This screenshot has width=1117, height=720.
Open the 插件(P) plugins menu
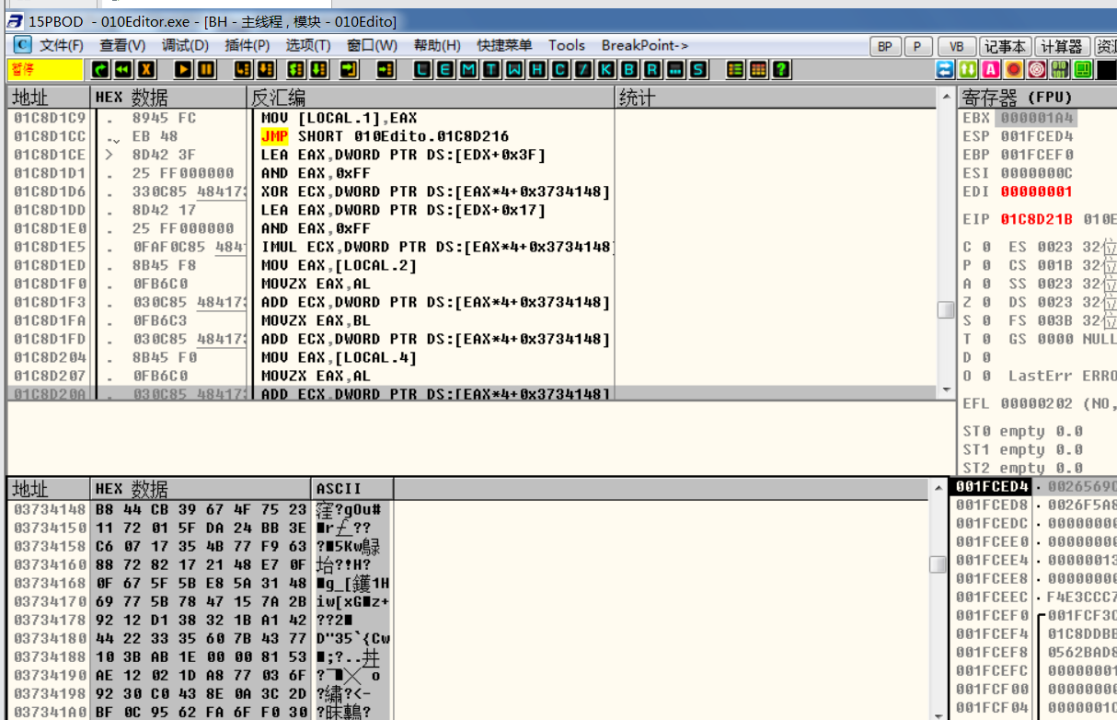(x=247, y=45)
